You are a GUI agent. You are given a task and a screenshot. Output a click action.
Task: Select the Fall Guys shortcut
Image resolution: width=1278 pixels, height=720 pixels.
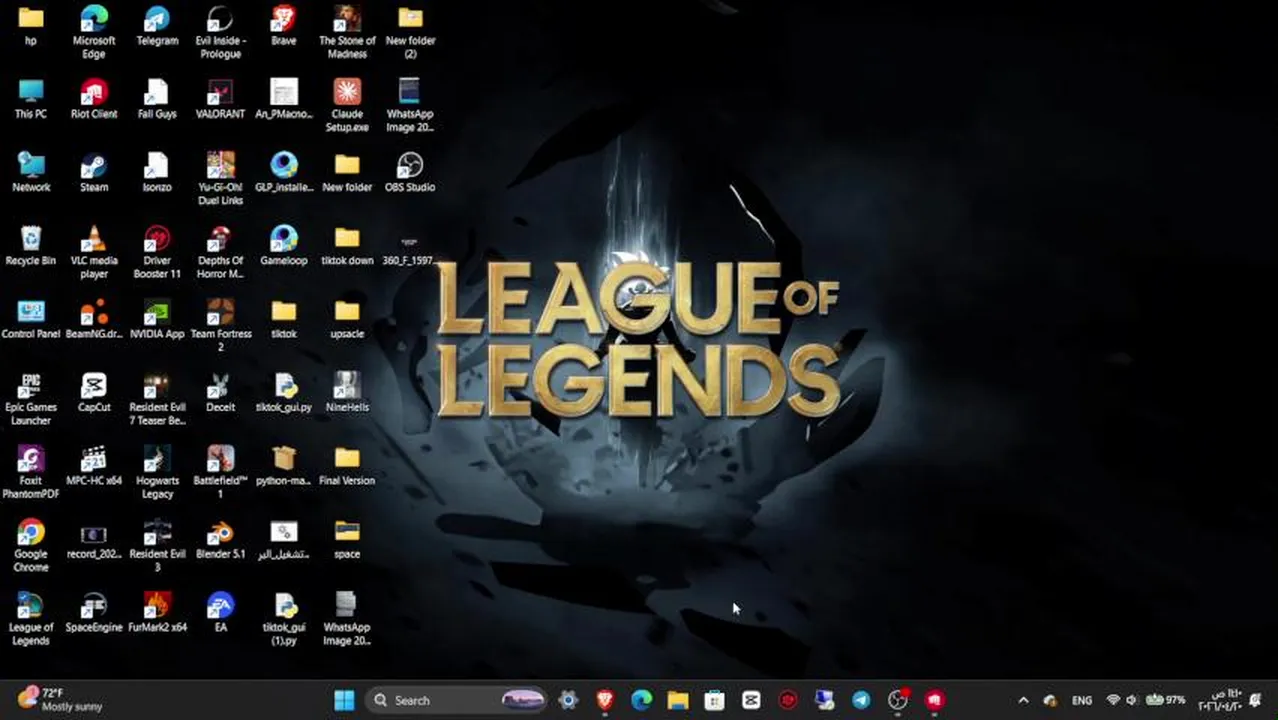(x=157, y=99)
